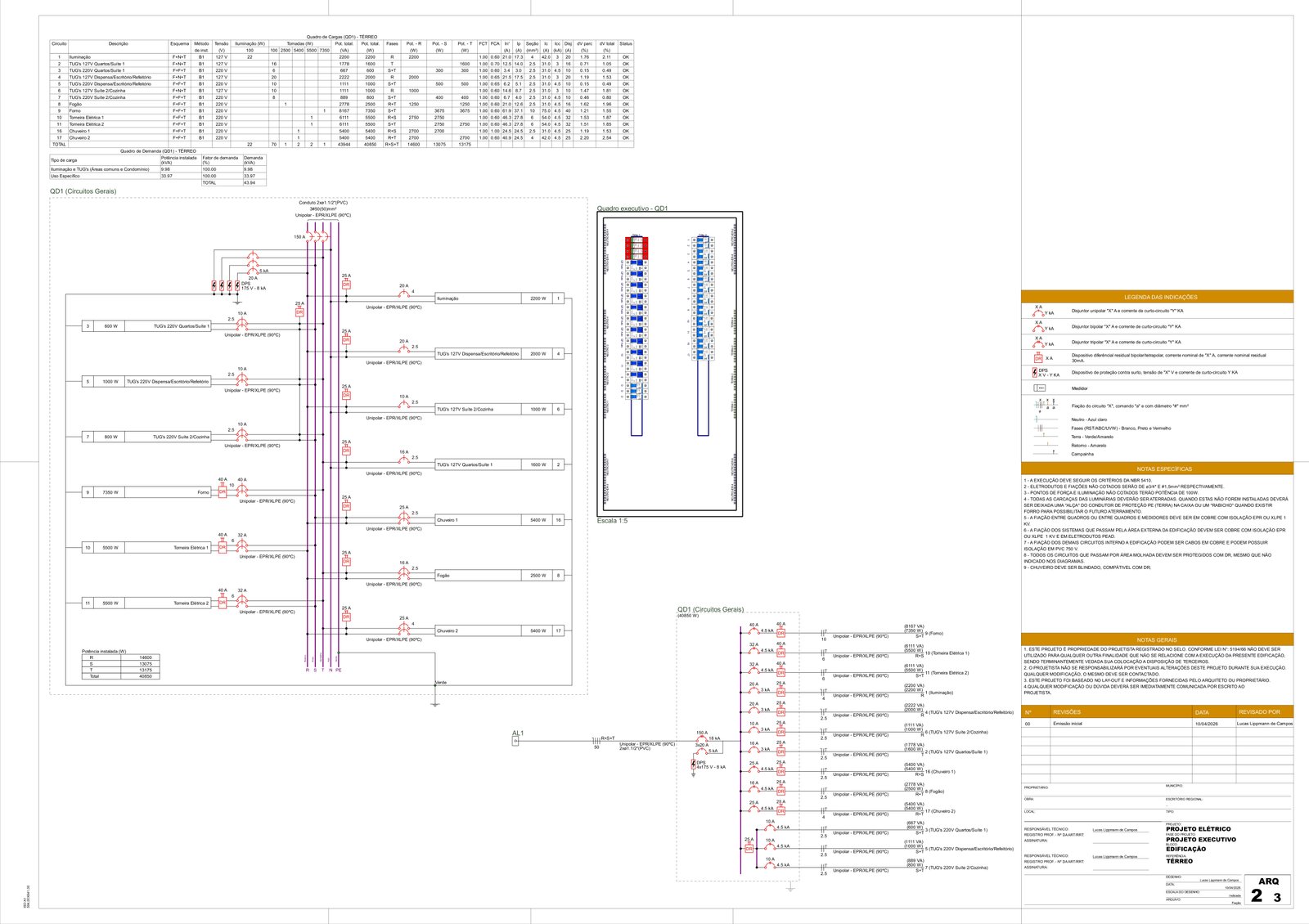This screenshot has width=1309, height=924.
Task: Click the 'Medidor' legend symbol
Action: pos(1041,388)
